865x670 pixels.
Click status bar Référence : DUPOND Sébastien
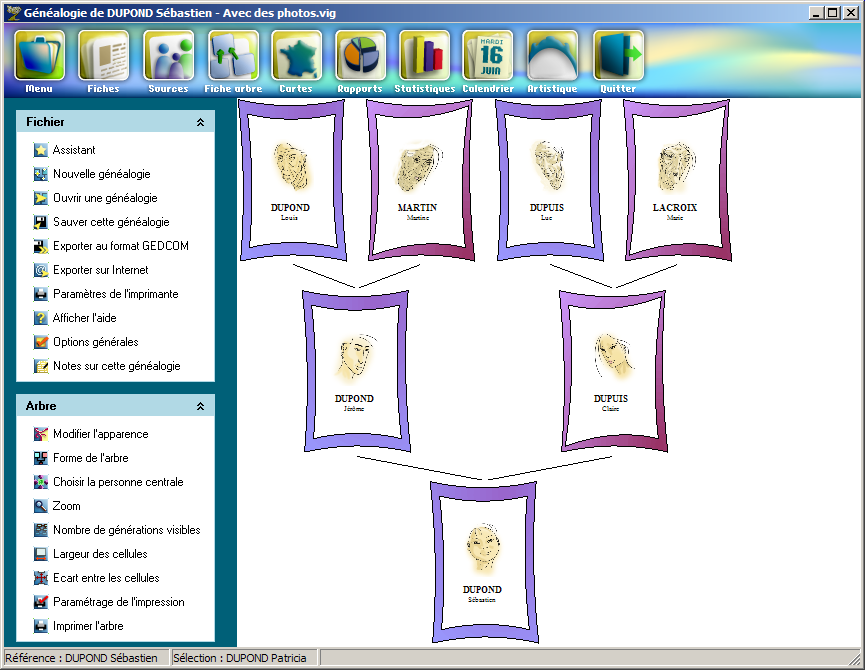click(x=87, y=658)
